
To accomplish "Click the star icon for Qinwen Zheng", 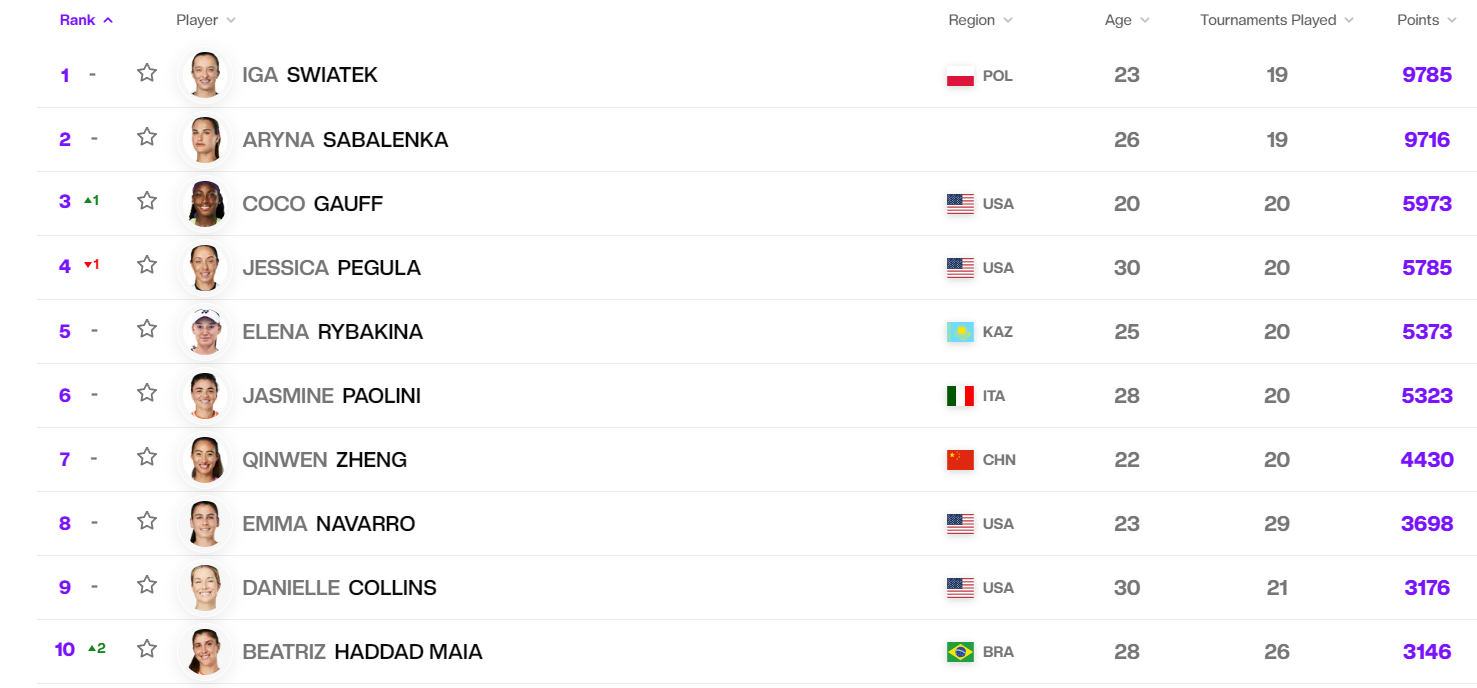I will pos(147,457).
